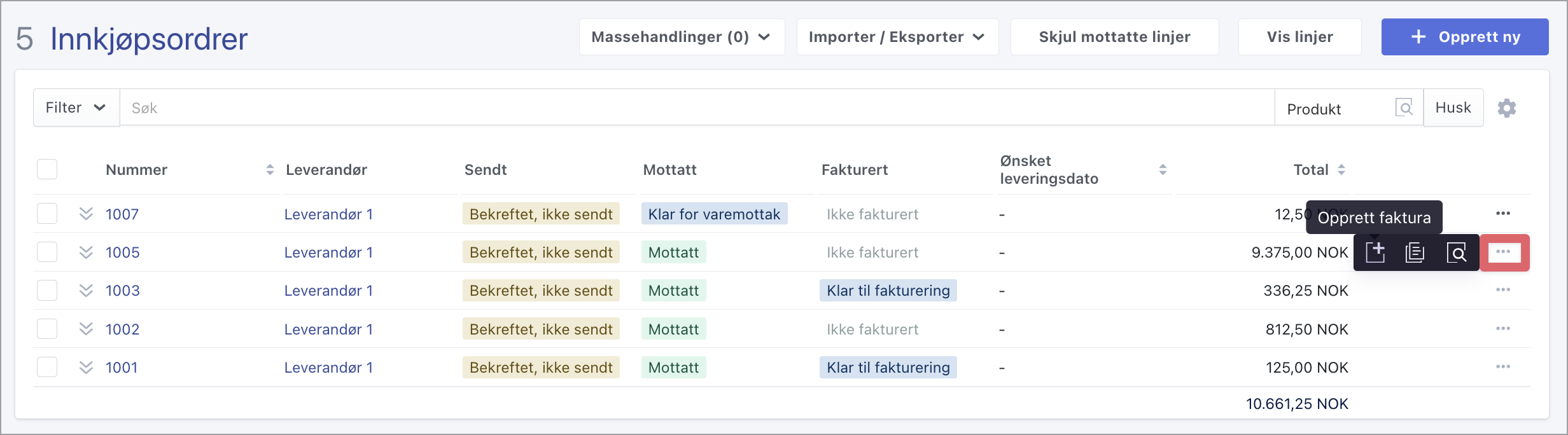Image resolution: width=1568 pixels, height=435 pixels.
Task: Click the product search magnifier icon
Action: click(1405, 107)
